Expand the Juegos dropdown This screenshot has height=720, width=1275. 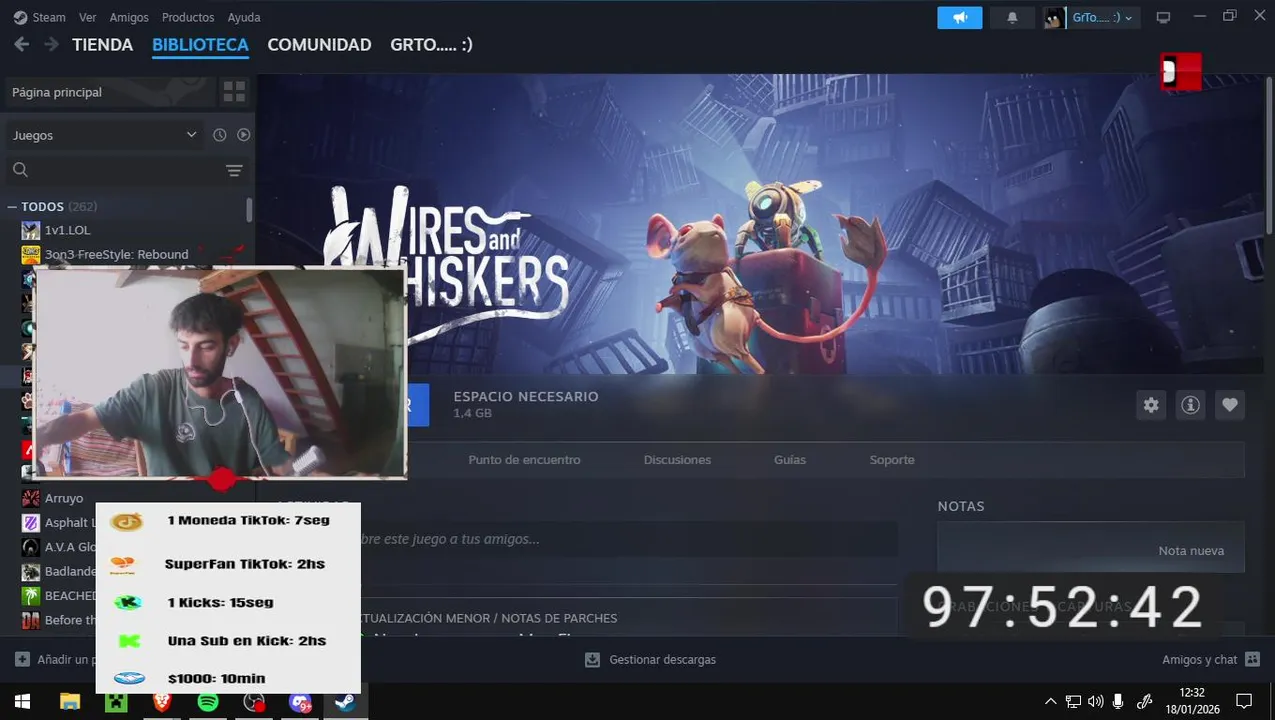(105, 135)
